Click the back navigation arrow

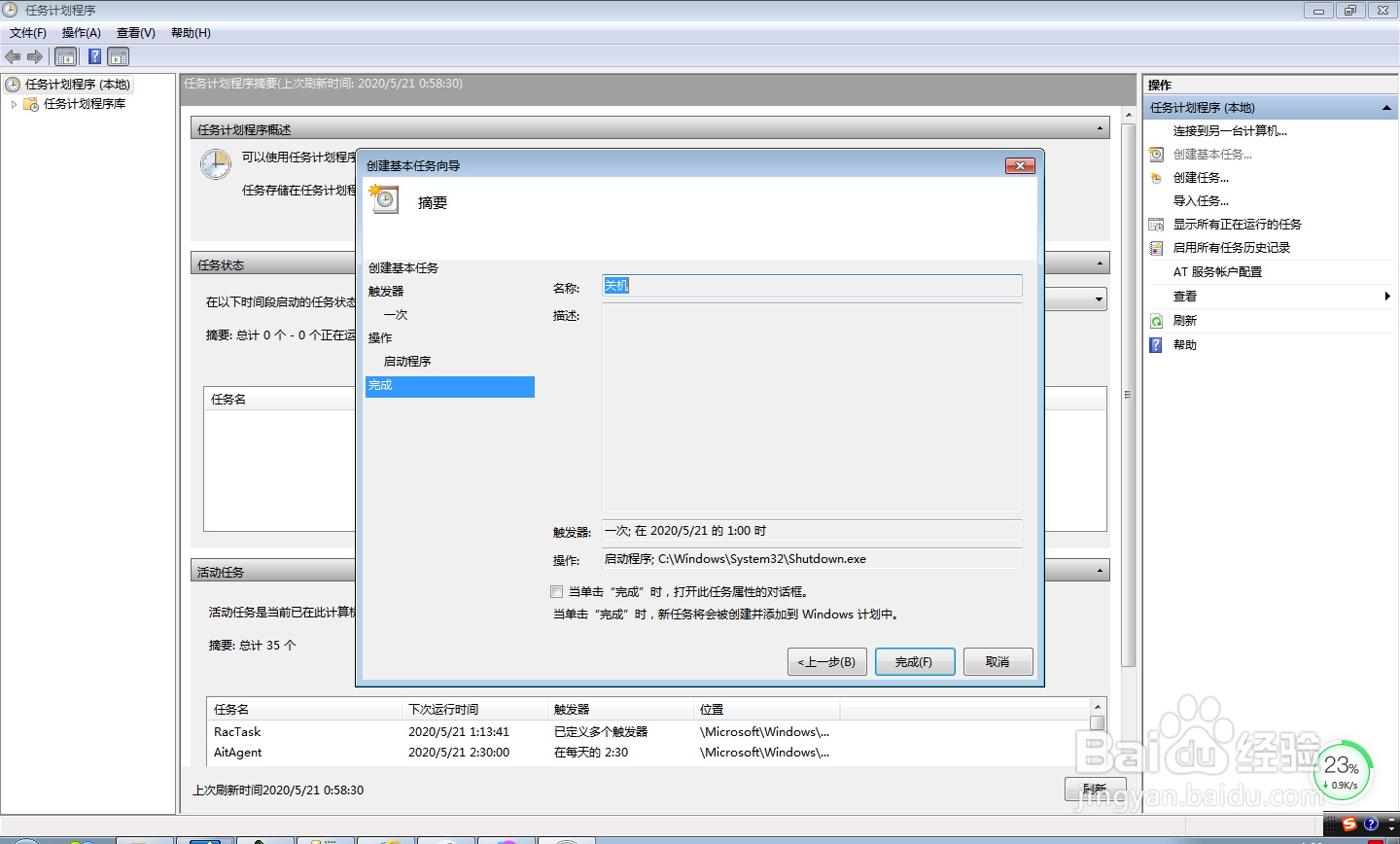click(x=12, y=56)
